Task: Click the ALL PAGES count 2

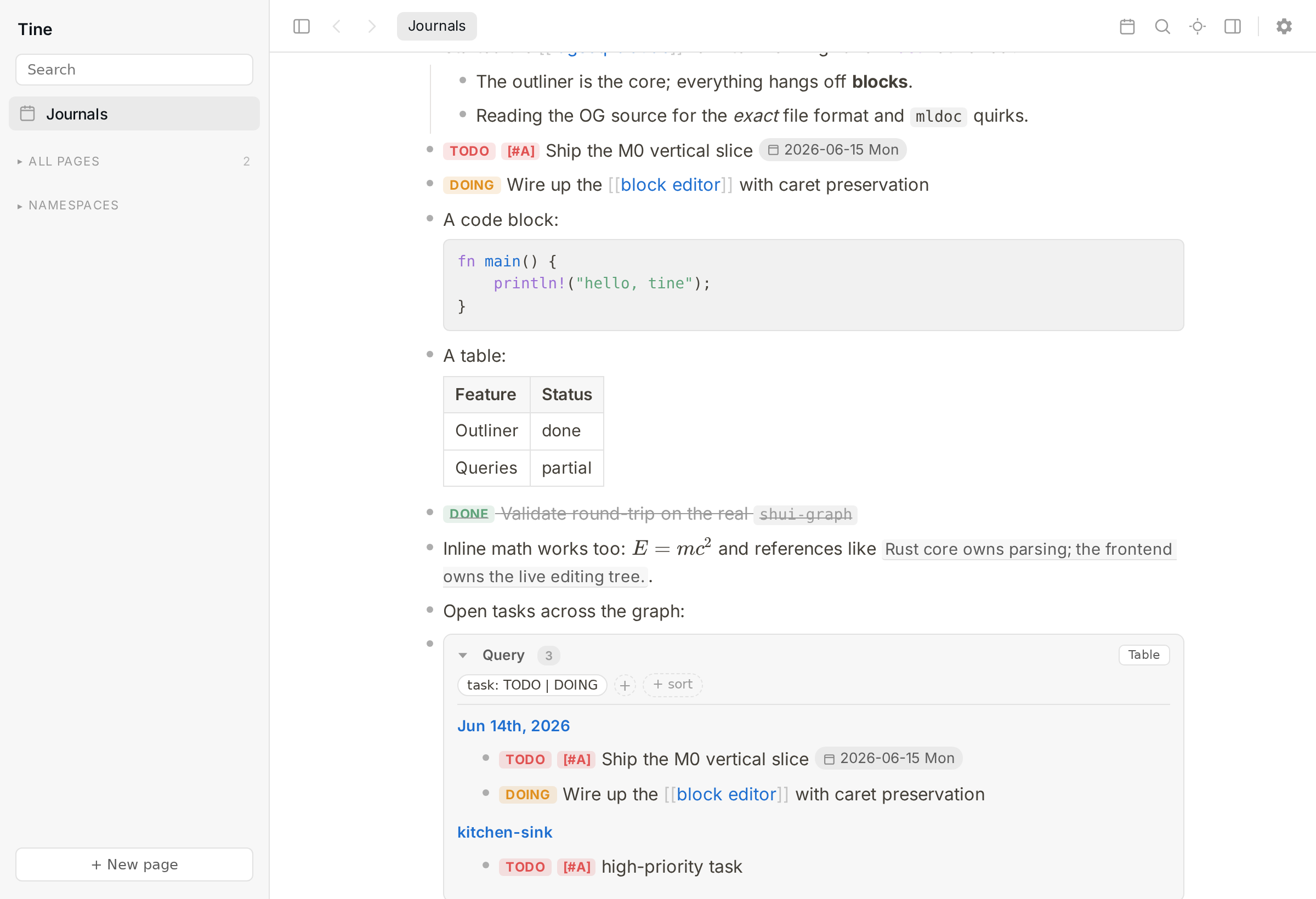Action: point(246,162)
